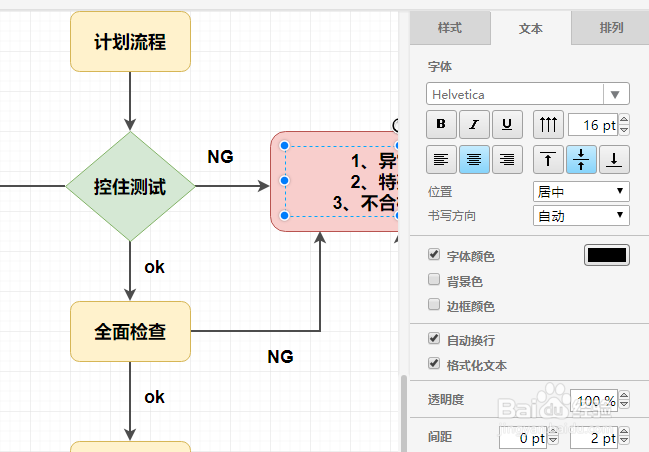Click the 0 pt spacing field
Image resolution: width=649 pixels, height=452 pixels.
[x=523, y=438]
